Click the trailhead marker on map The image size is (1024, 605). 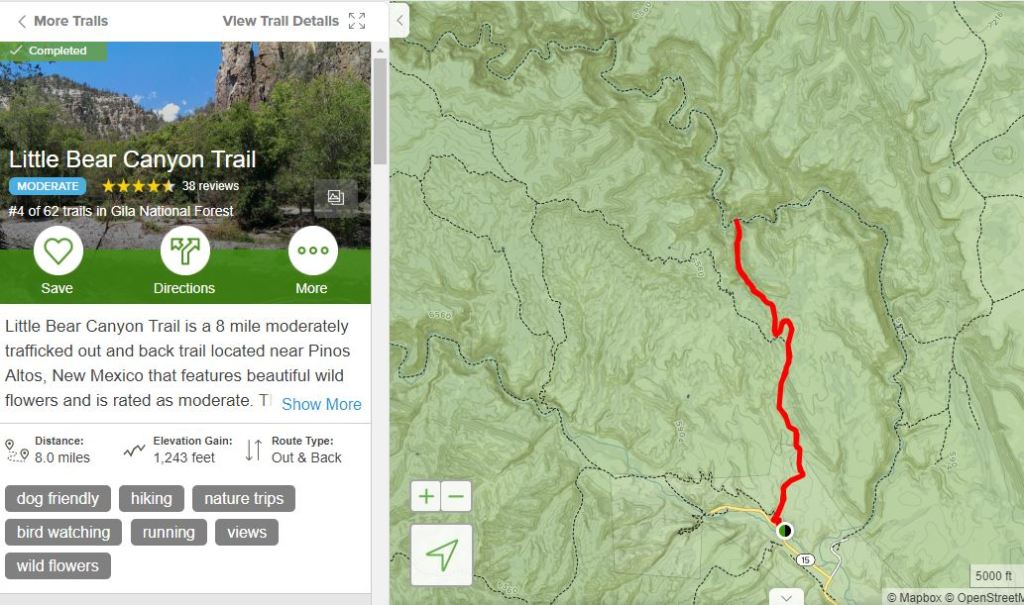tap(784, 530)
